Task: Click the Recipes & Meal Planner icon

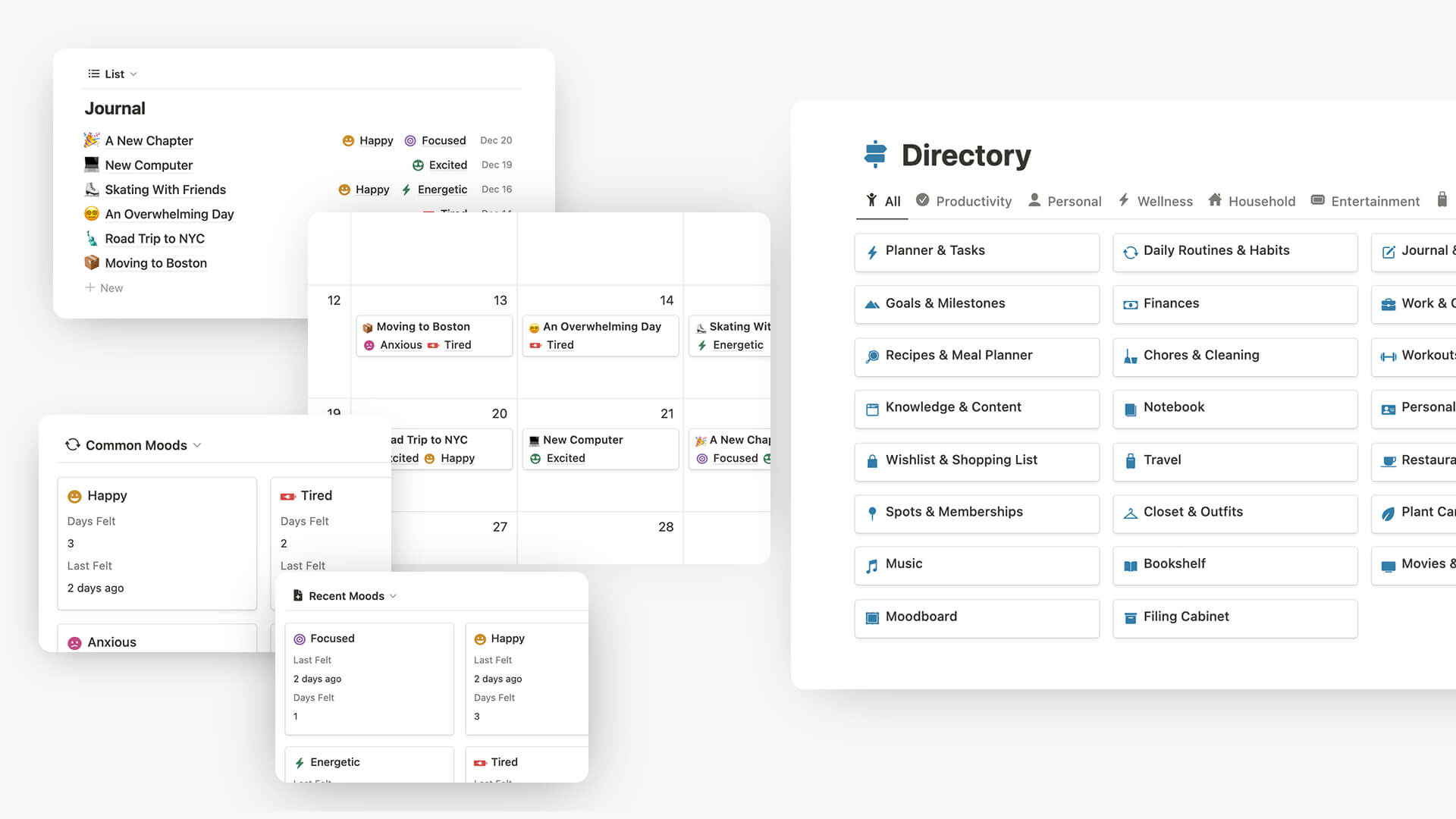Action: pyautogui.click(x=872, y=355)
